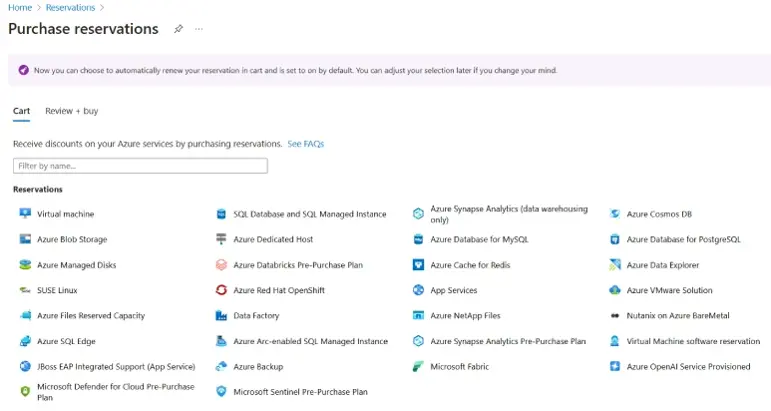Click the Azure Dedicated Host icon
This screenshot has width=771, height=411.
(x=221, y=239)
